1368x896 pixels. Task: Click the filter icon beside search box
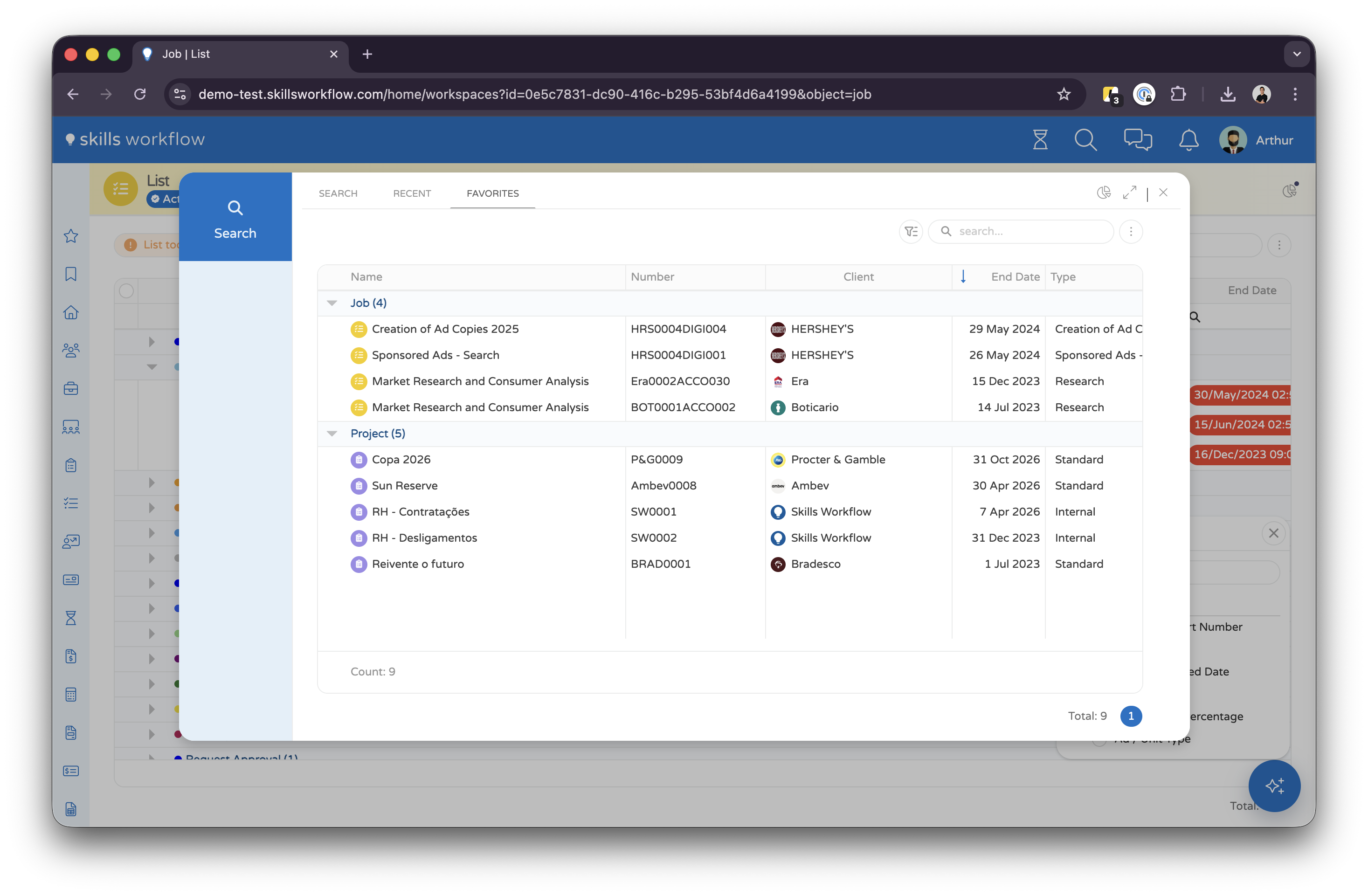[911, 232]
